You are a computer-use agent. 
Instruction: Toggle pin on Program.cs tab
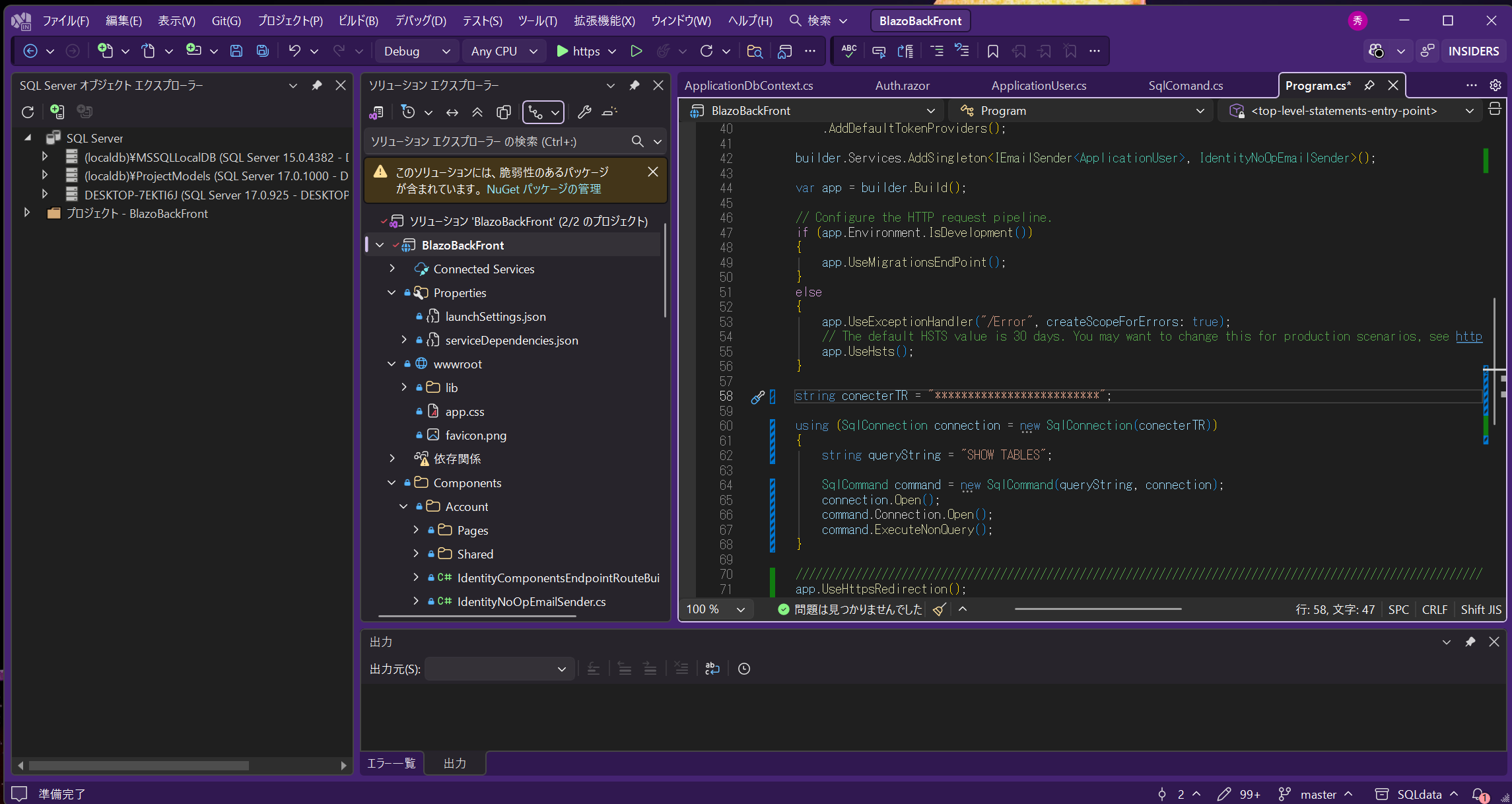click(x=1369, y=85)
